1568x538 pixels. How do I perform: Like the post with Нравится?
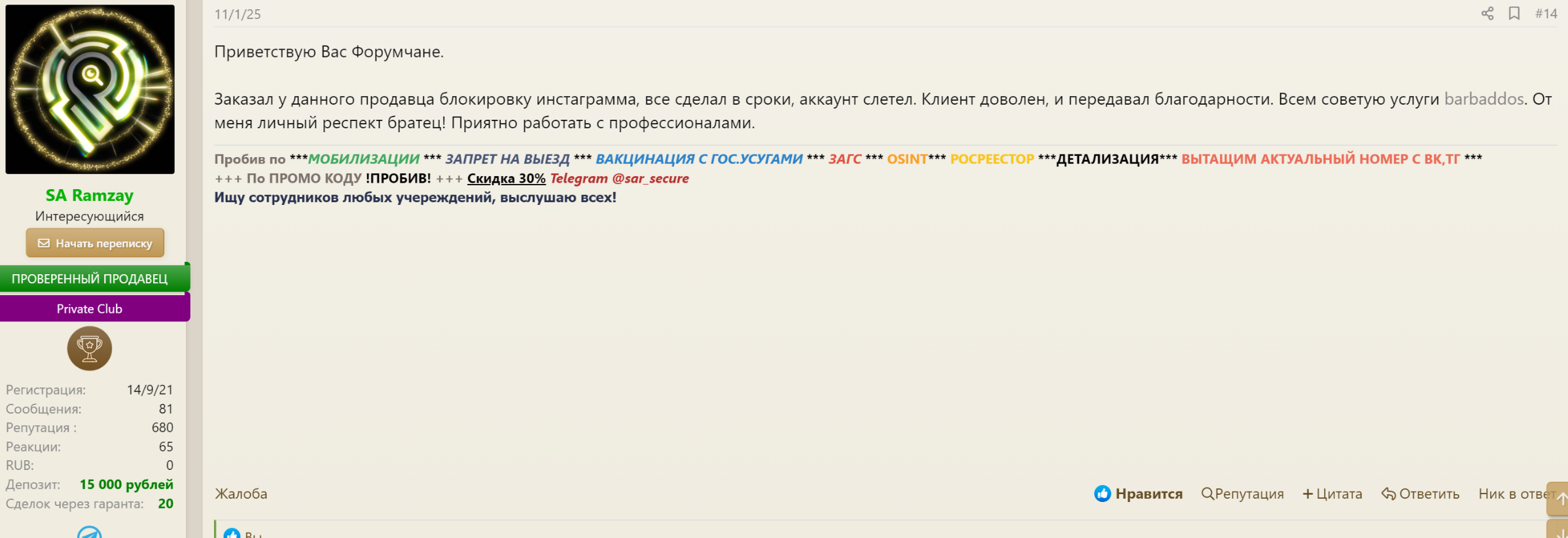(1139, 493)
